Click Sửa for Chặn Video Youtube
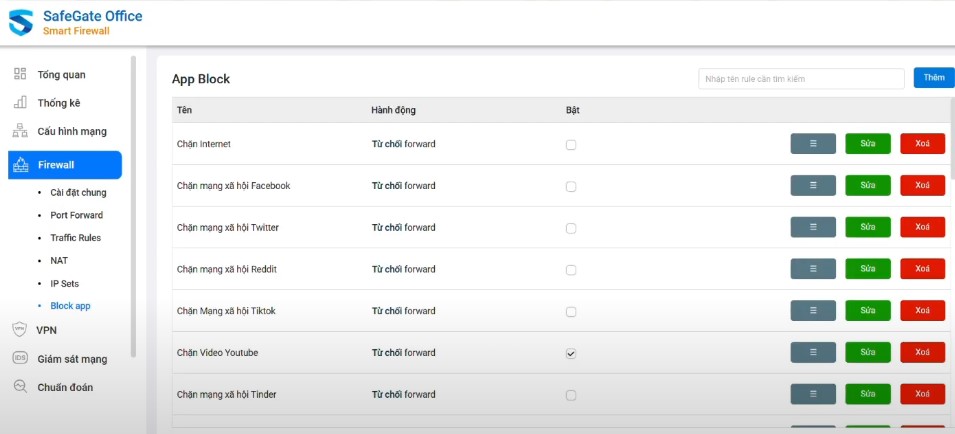The height and width of the screenshot is (434, 955). click(x=868, y=352)
